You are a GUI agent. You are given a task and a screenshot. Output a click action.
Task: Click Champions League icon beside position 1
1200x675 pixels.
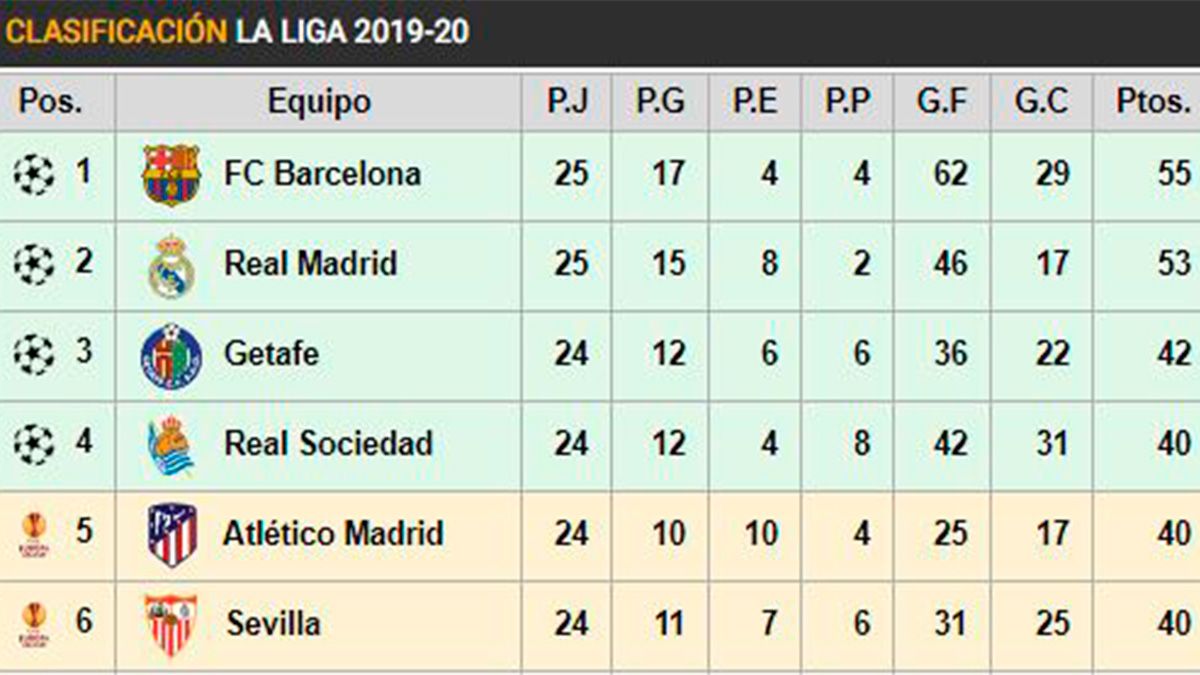[x=33, y=175]
